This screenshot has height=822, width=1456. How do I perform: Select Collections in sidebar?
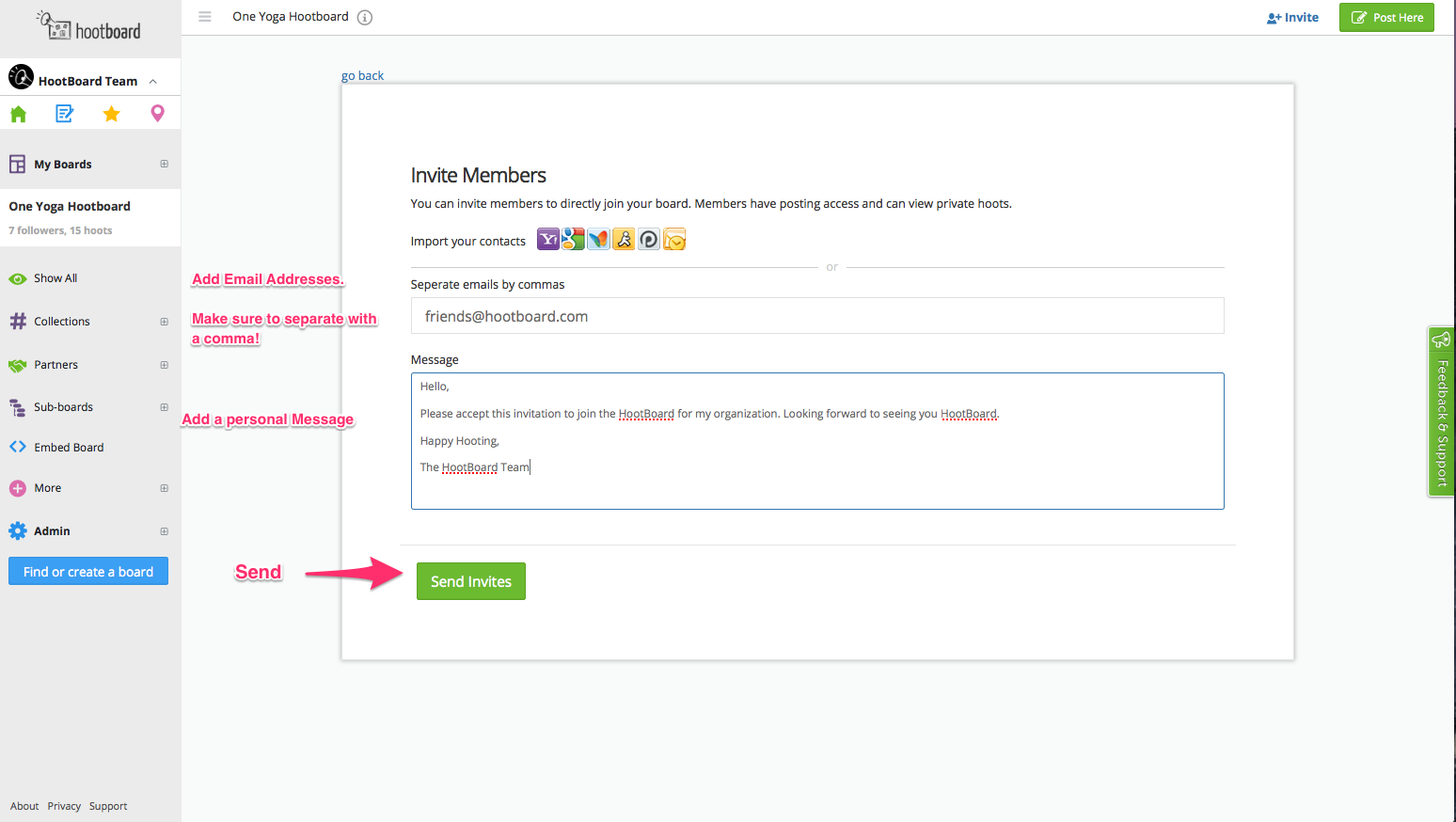pos(62,322)
